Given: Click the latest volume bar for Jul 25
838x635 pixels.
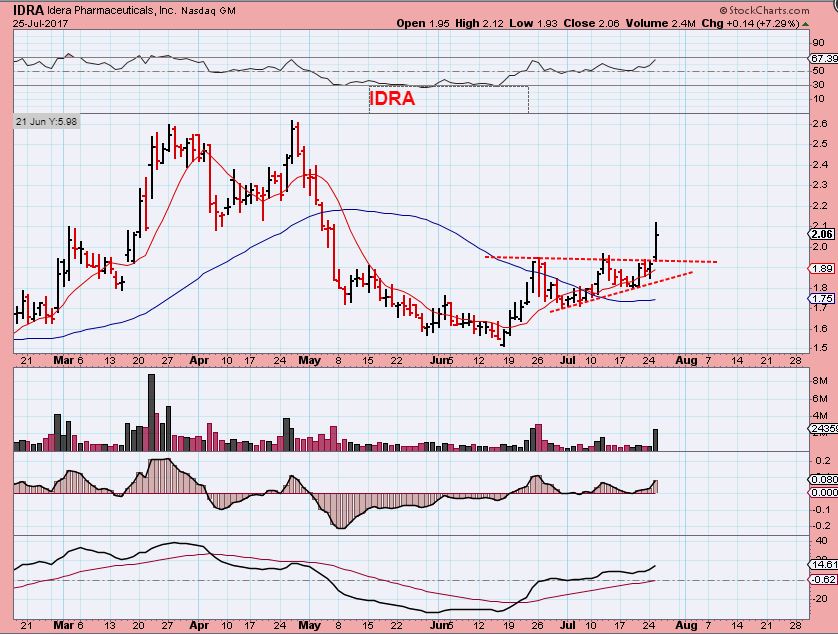Looking at the screenshot, I should click(x=656, y=440).
